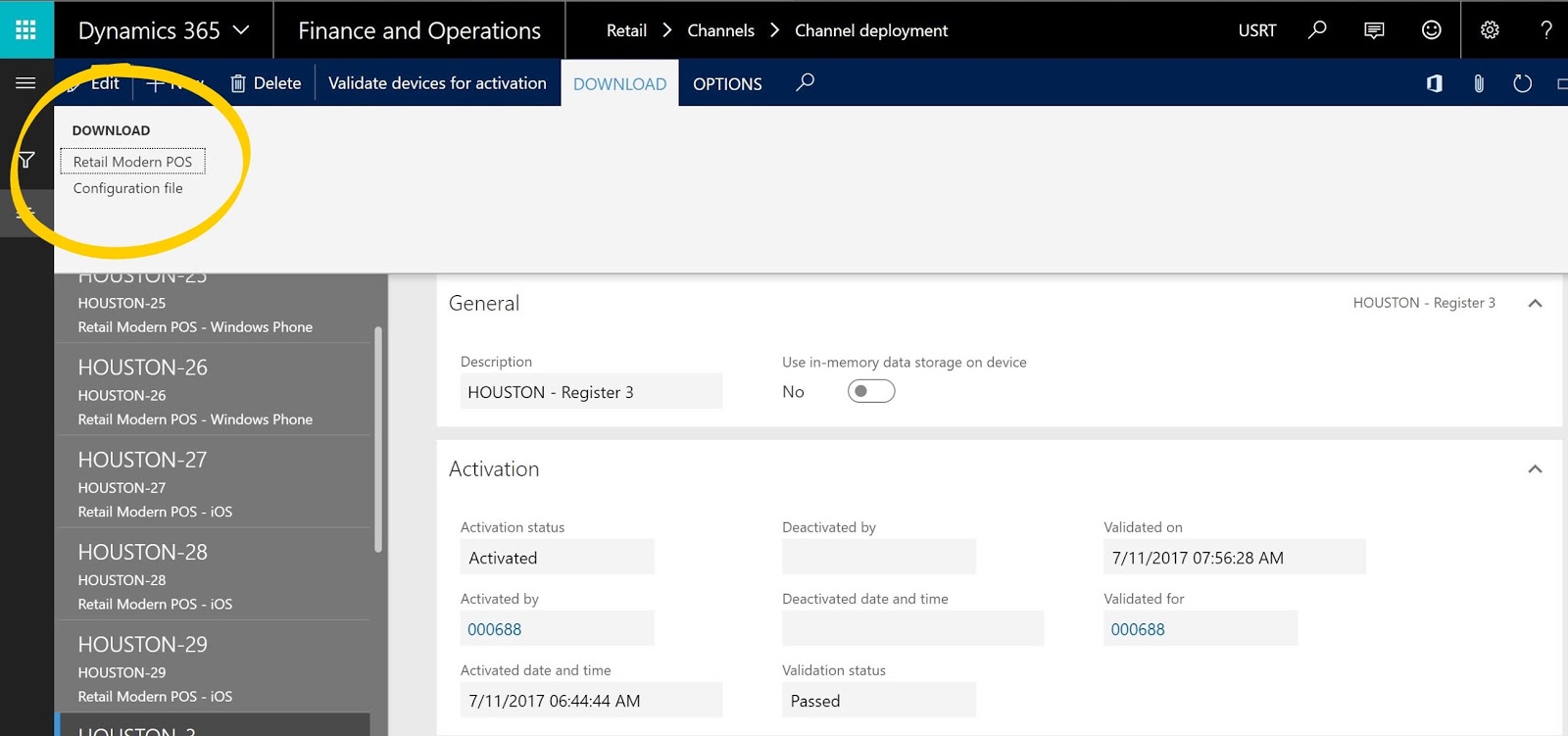
Task: Click Deactivated date and time field
Action: (912, 628)
